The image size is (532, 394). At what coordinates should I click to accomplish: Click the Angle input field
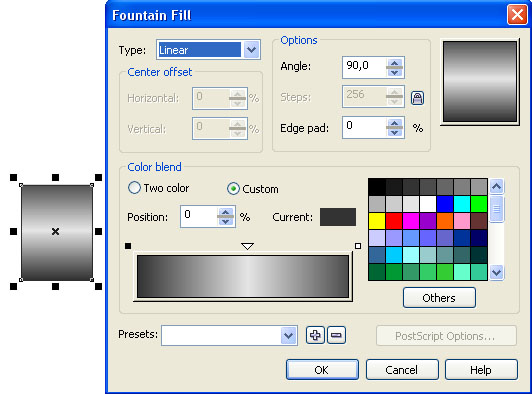click(x=364, y=68)
